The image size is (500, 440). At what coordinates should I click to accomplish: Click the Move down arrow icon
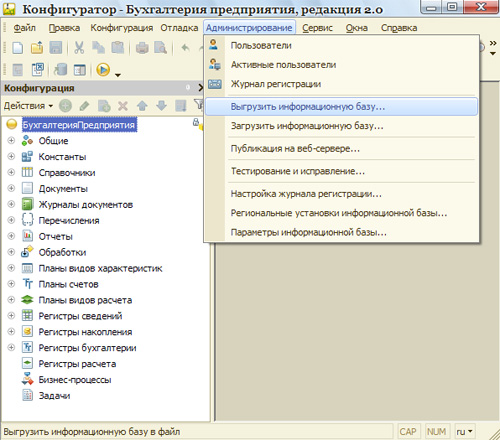coord(161,106)
